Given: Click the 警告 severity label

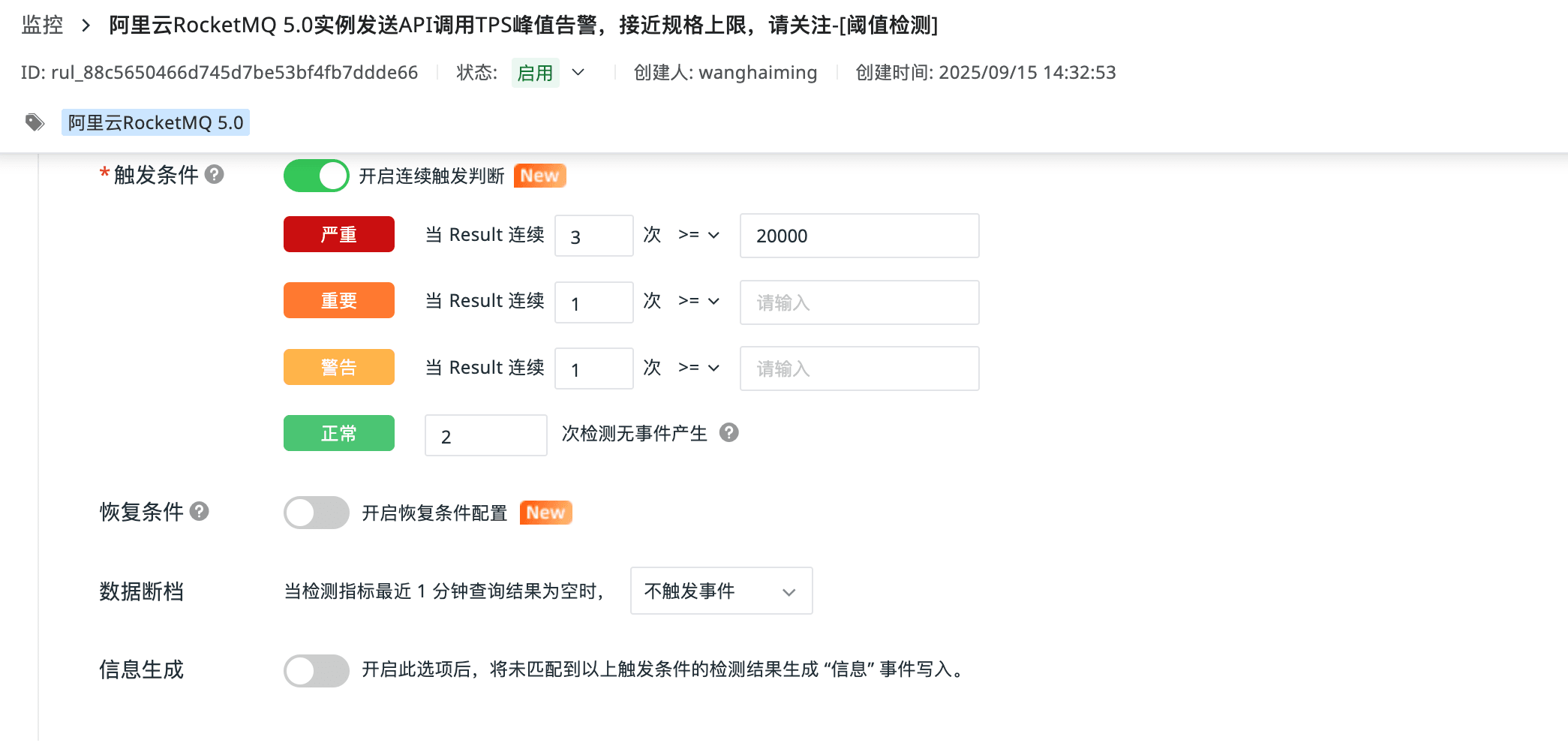Looking at the screenshot, I should coord(338,367).
